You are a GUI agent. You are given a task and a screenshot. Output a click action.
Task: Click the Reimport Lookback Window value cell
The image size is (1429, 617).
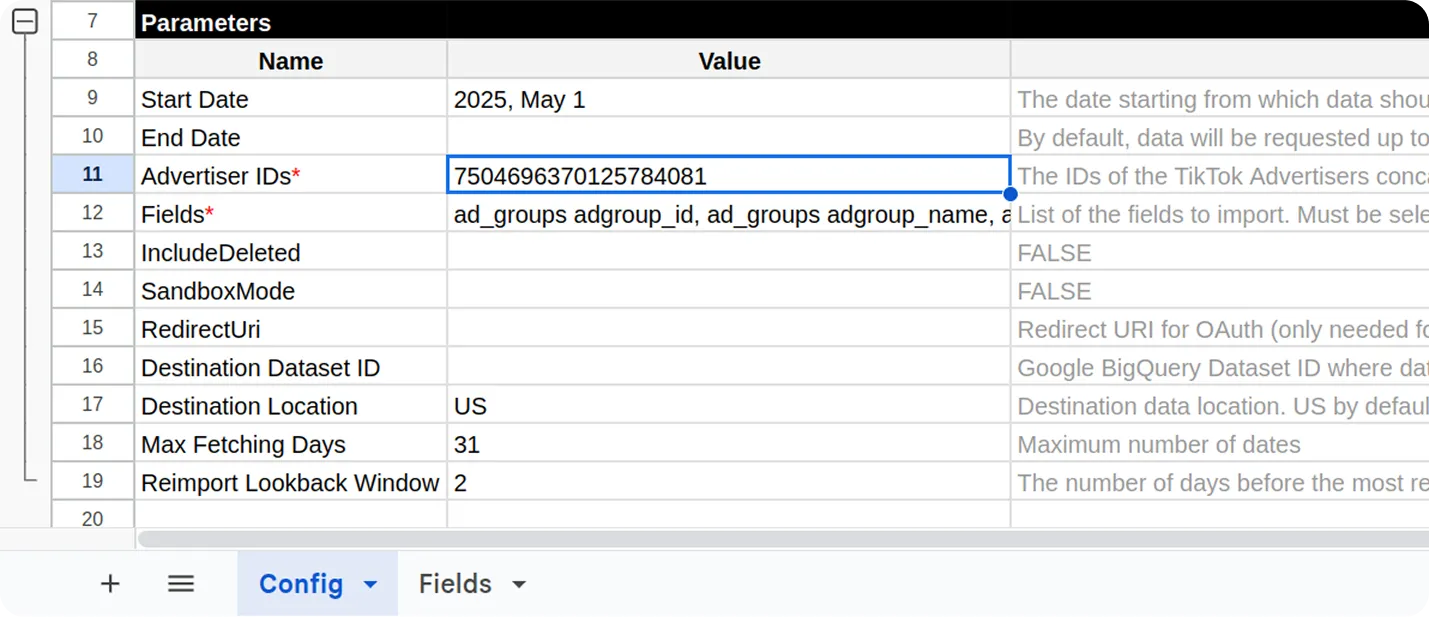(x=728, y=483)
